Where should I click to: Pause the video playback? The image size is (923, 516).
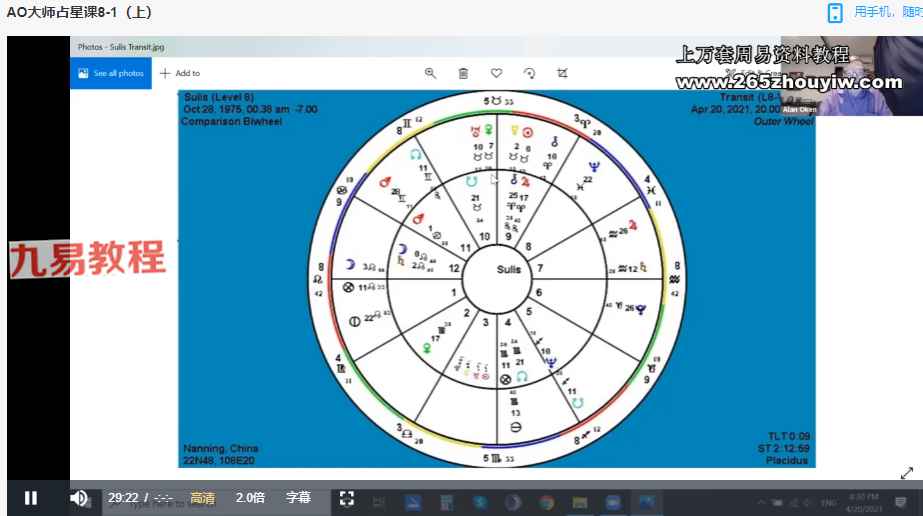tap(31, 498)
